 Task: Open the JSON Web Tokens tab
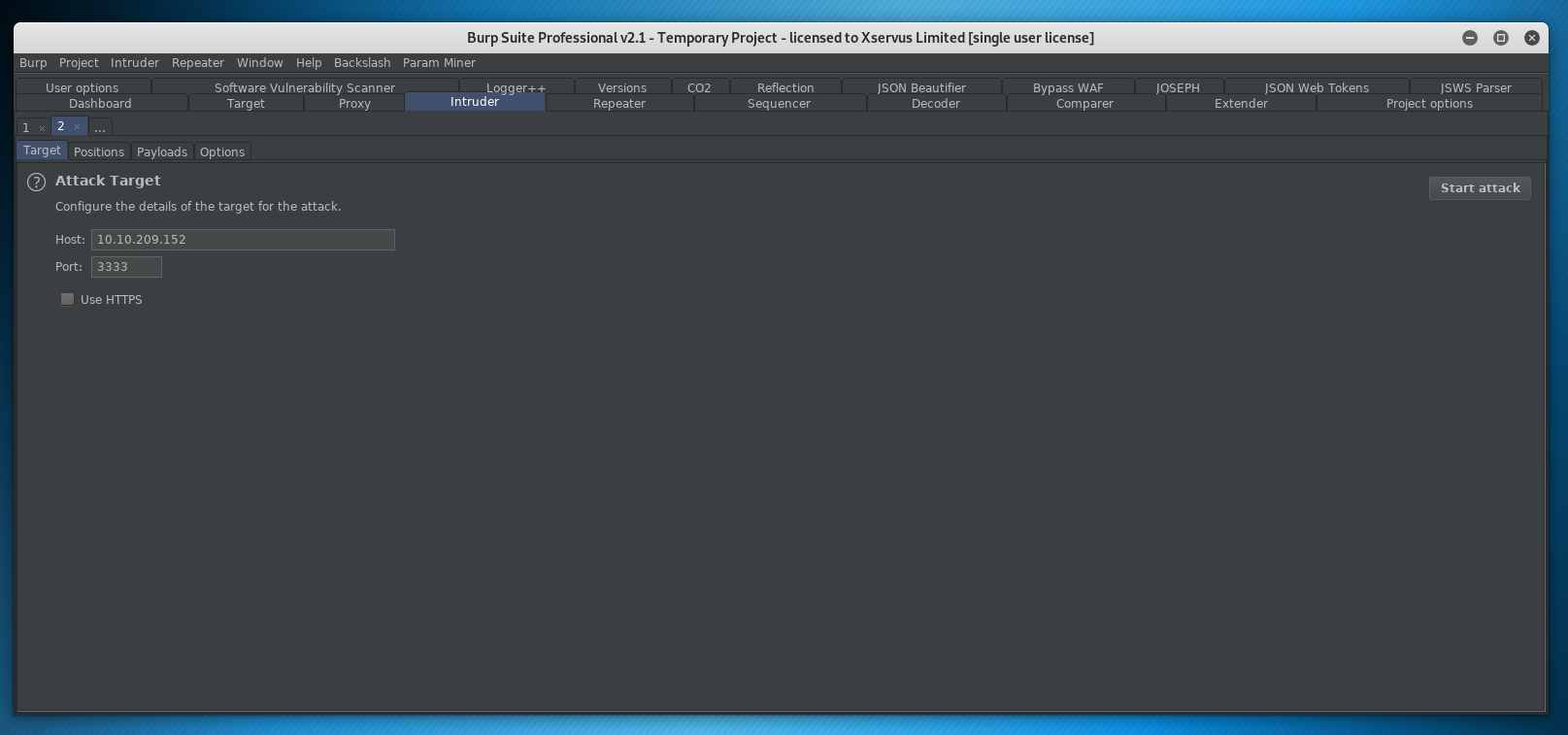pyautogui.click(x=1317, y=87)
